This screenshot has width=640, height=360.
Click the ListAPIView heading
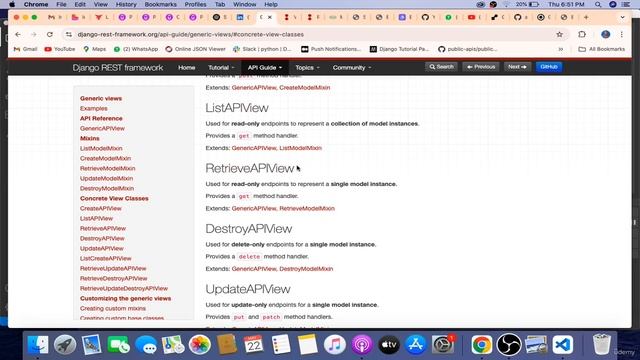click(237, 108)
